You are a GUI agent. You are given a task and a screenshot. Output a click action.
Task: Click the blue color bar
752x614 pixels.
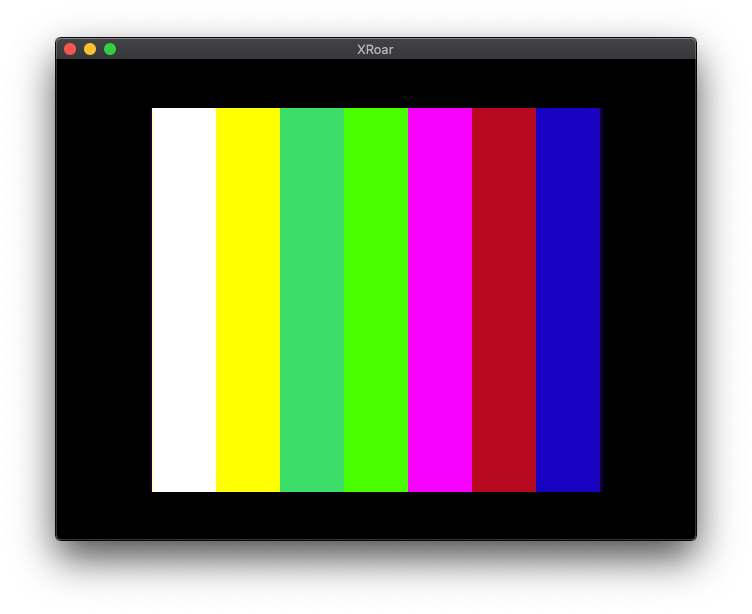568,300
